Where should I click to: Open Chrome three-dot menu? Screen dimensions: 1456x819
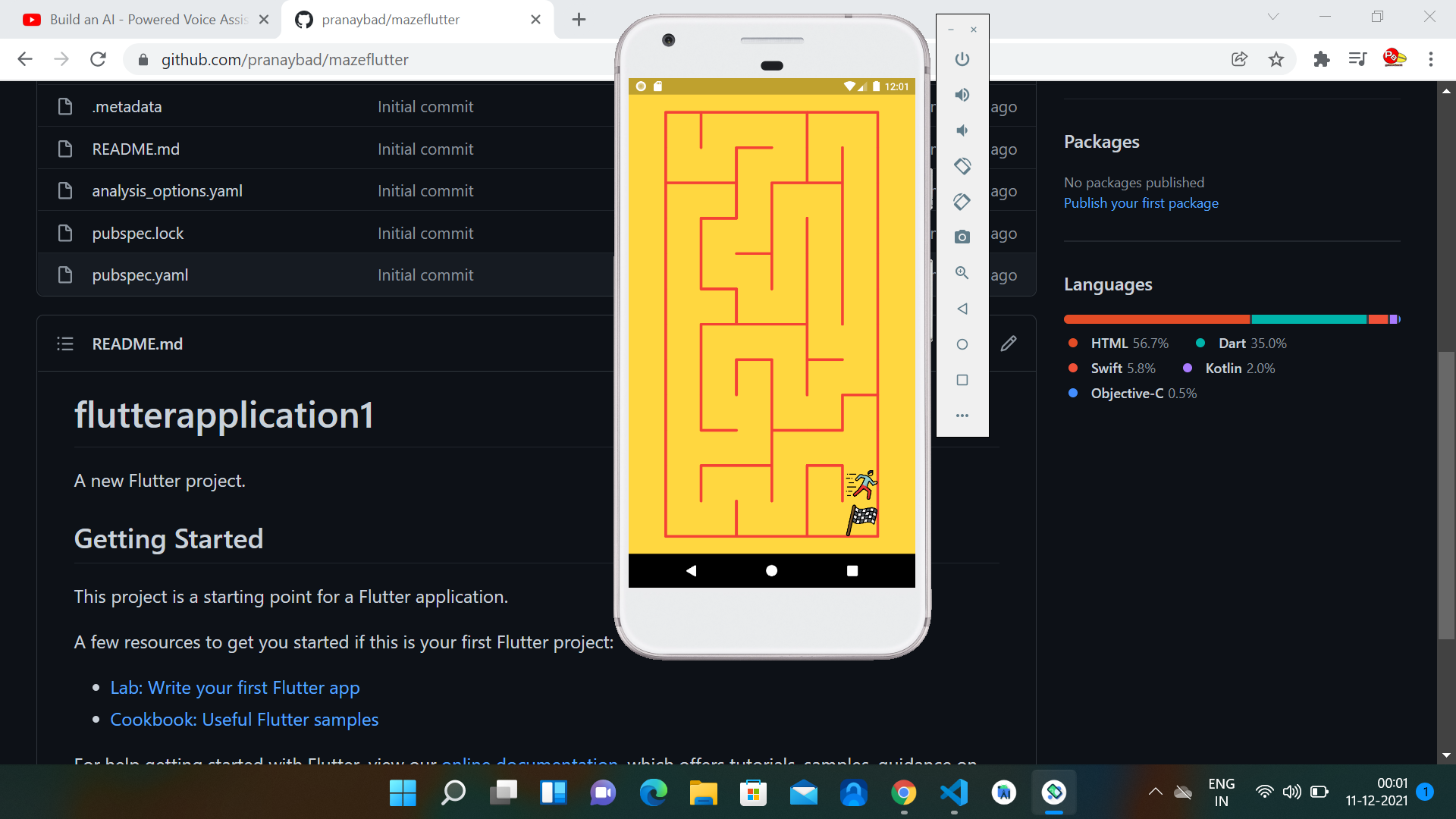click(1431, 59)
